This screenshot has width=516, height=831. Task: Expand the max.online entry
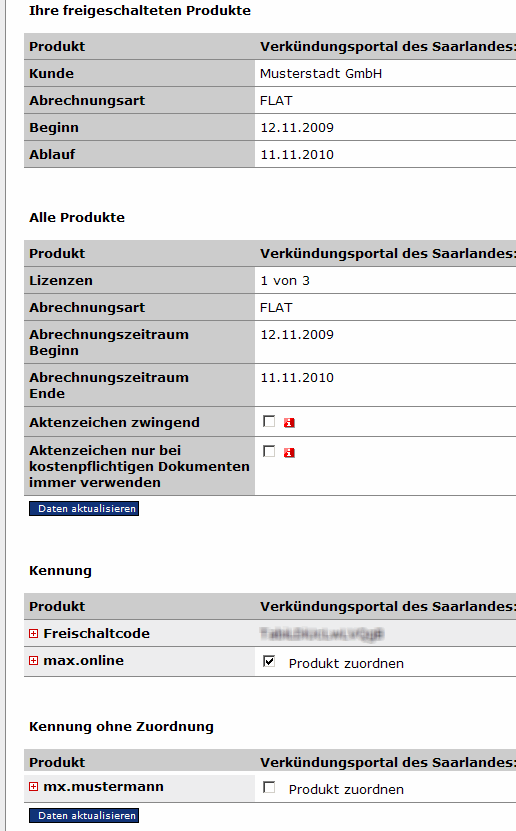[33, 660]
